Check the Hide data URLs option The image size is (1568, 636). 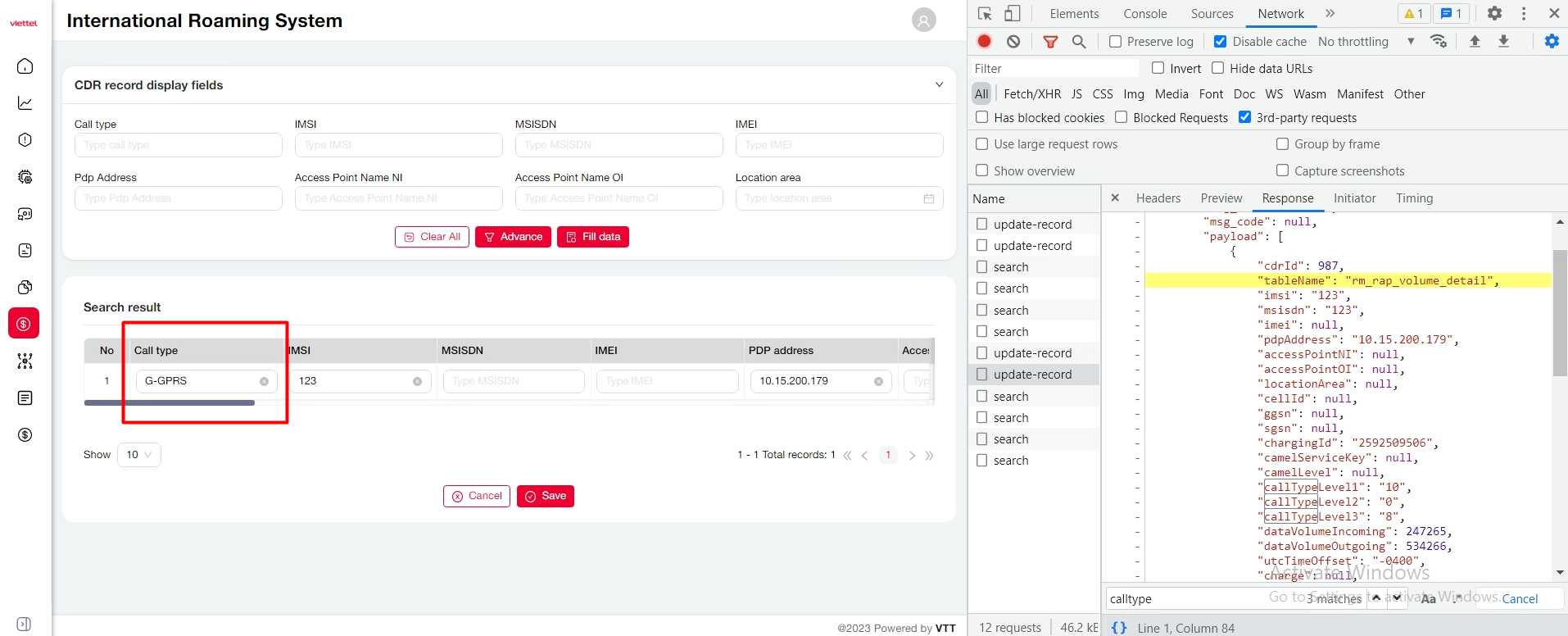1218,68
